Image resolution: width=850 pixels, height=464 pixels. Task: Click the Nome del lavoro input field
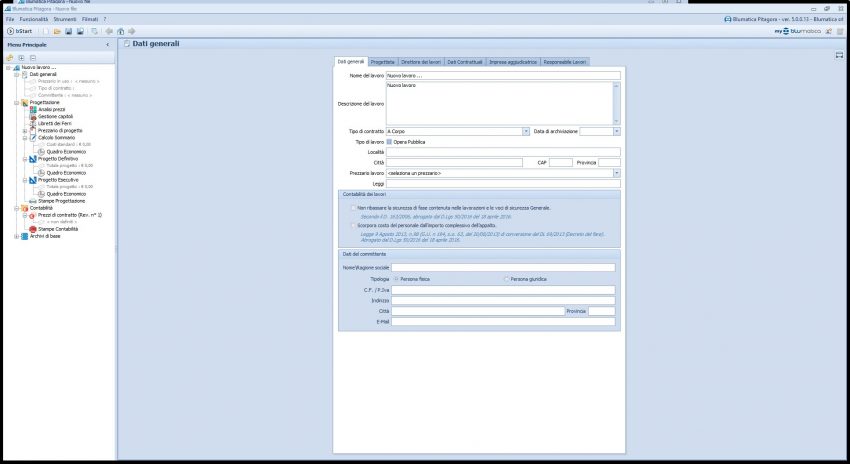tap(503, 76)
